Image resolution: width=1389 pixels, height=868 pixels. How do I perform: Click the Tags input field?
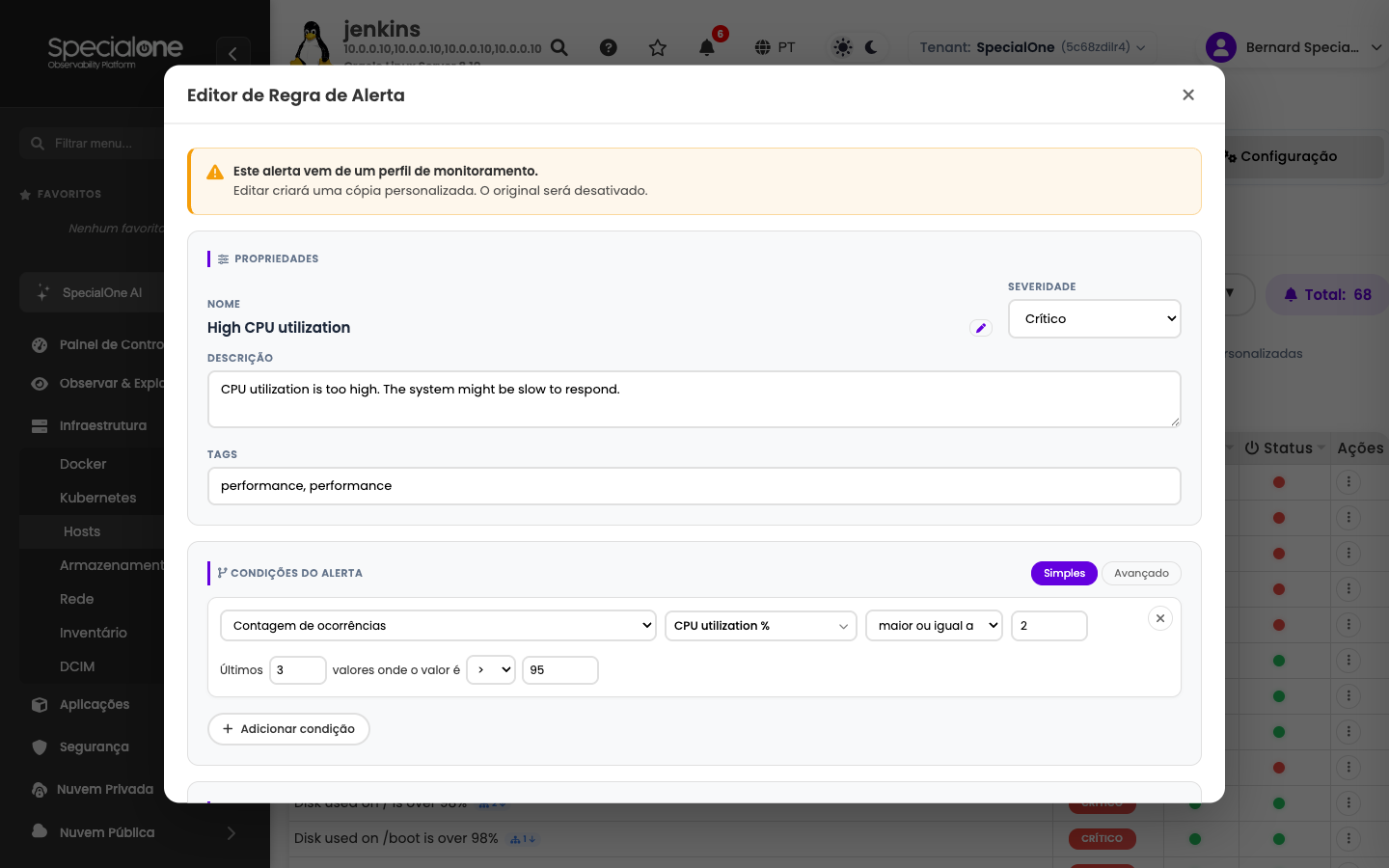(x=694, y=486)
